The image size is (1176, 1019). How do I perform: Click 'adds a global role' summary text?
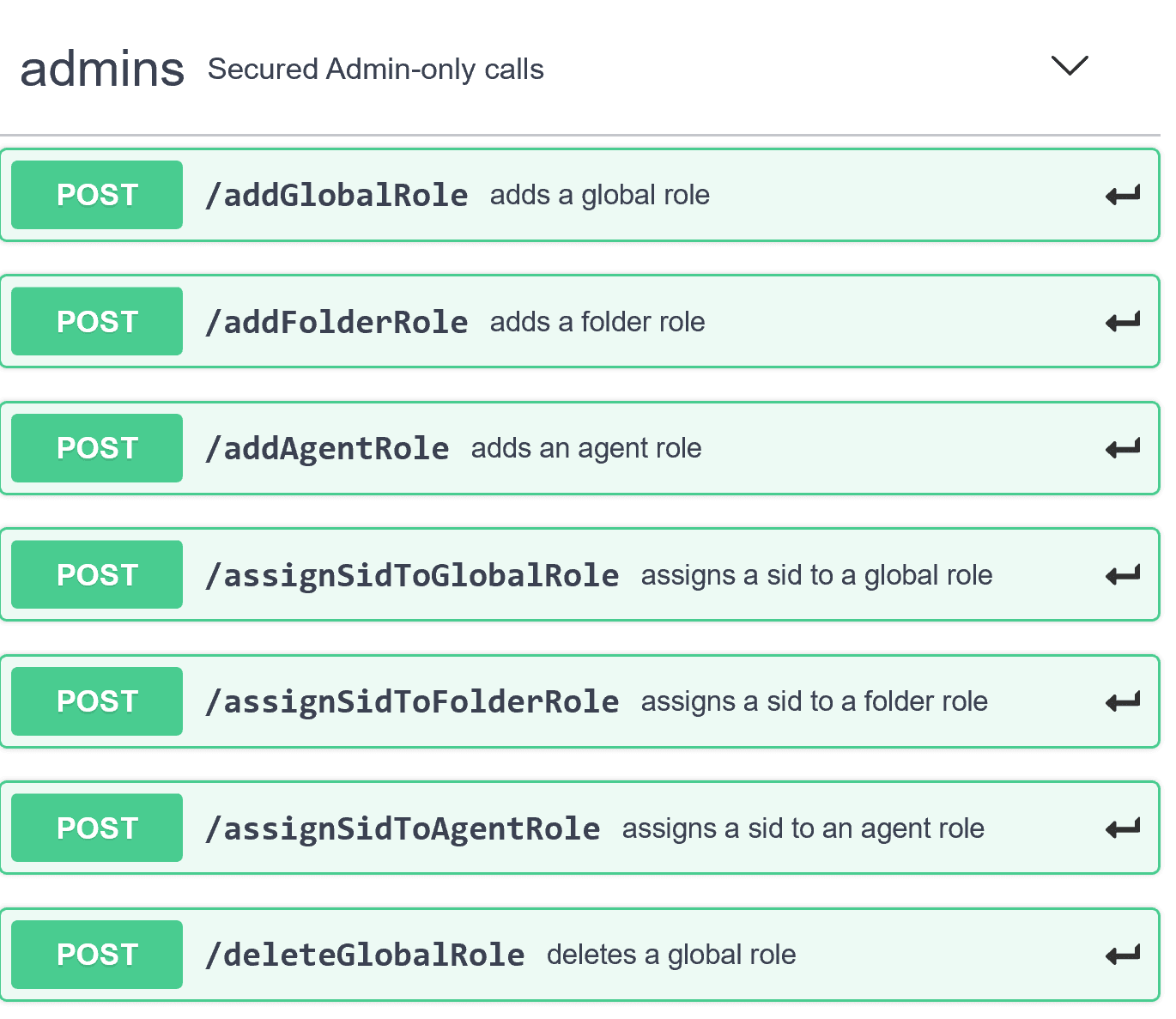coord(599,195)
